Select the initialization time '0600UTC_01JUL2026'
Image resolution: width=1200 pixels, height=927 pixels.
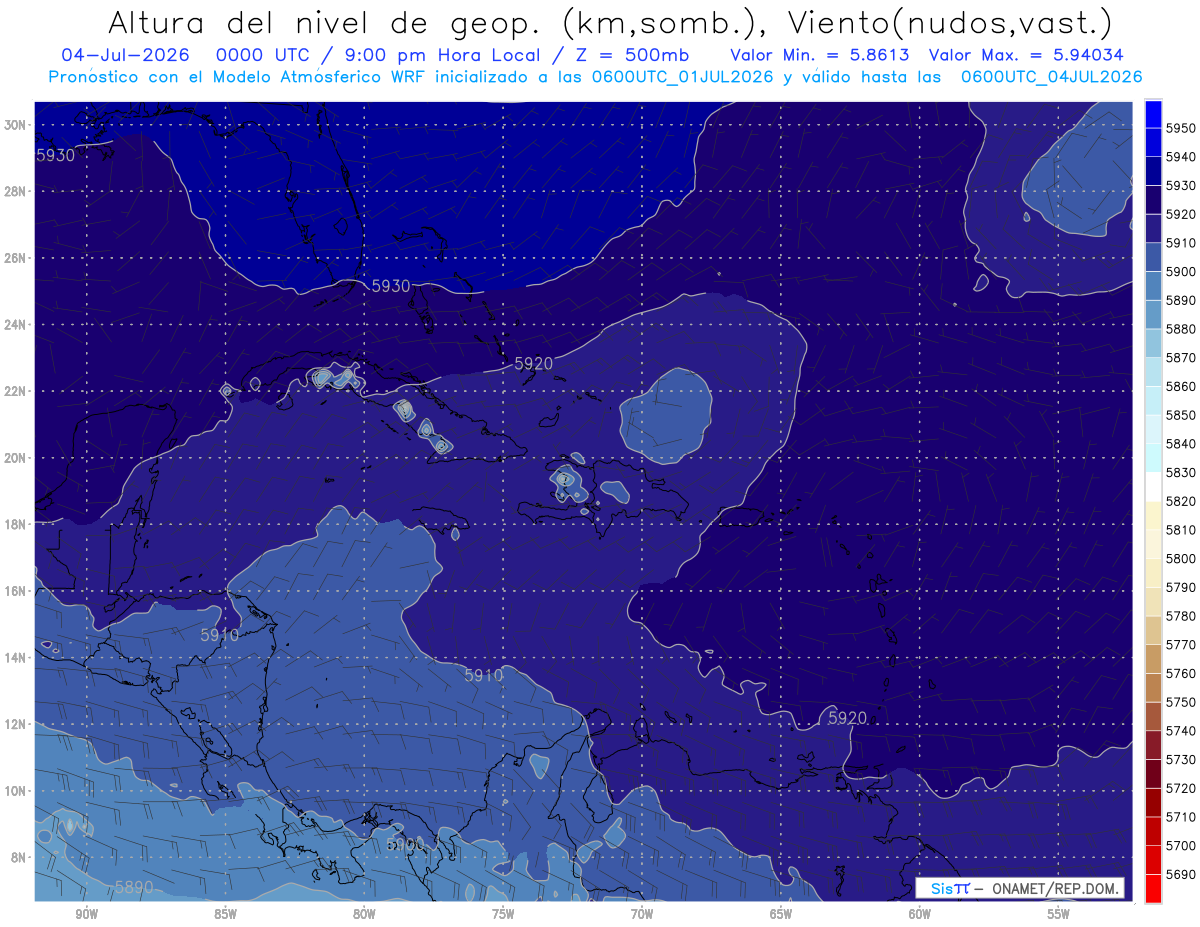tap(685, 76)
